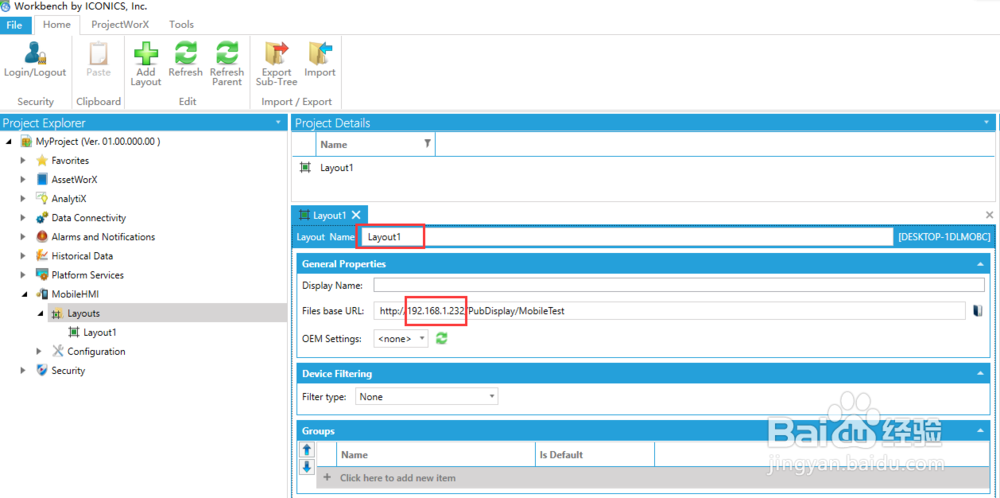This screenshot has width=1000, height=498.
Task: Switch to the ProjectWorX tab
Action: coord(120,25)
